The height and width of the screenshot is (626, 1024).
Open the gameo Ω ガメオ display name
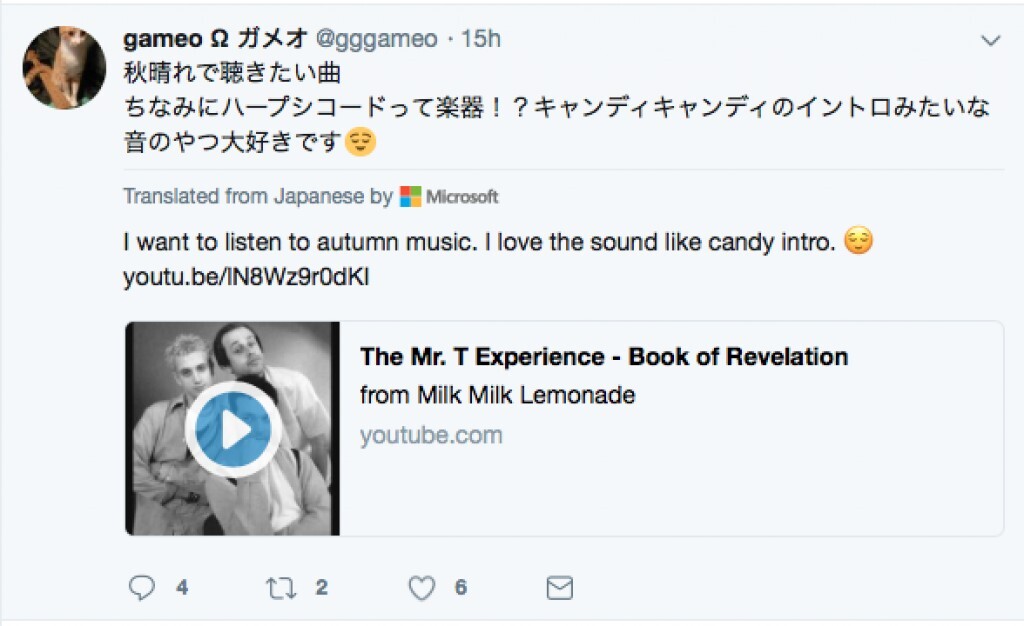click(215, 39)
